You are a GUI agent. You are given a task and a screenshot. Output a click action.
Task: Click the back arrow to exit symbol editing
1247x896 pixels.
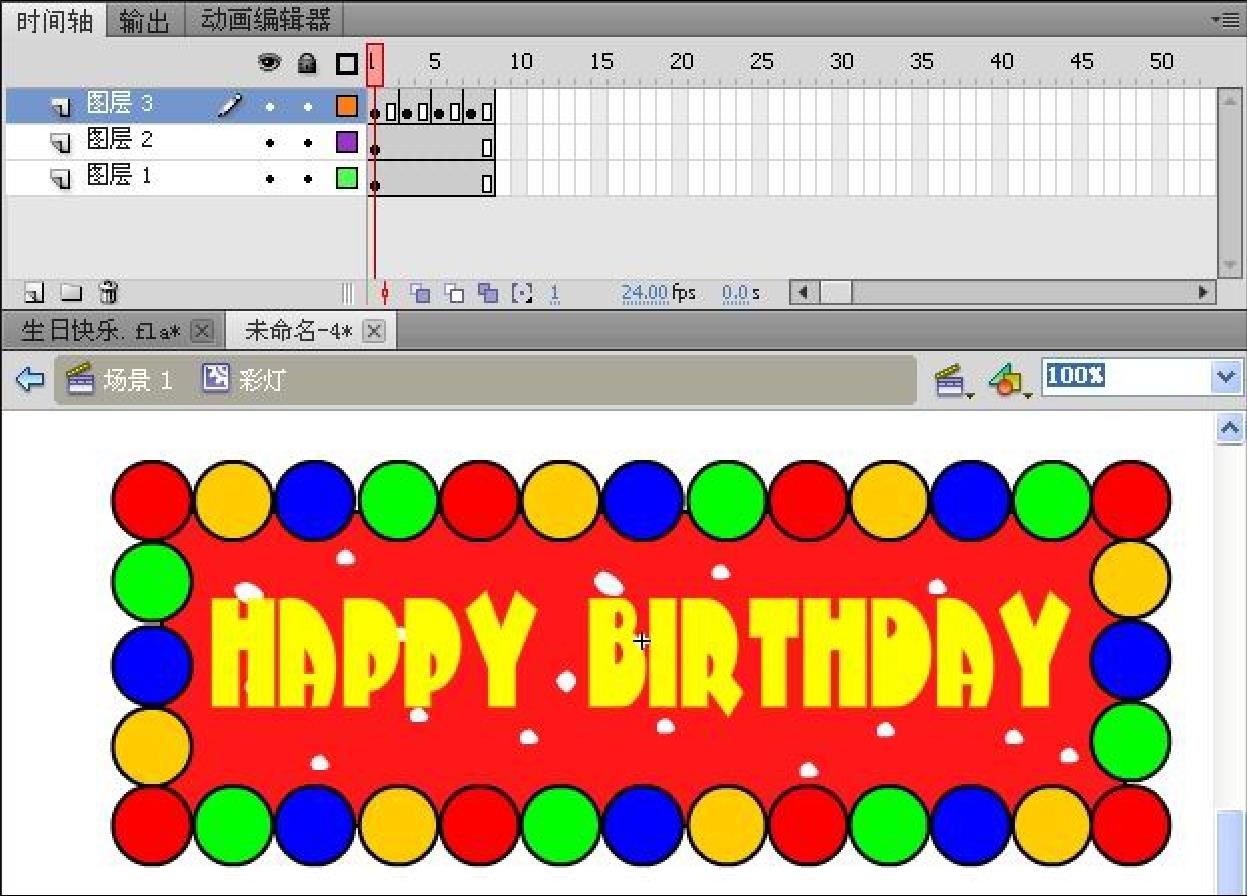click(31, 380)
